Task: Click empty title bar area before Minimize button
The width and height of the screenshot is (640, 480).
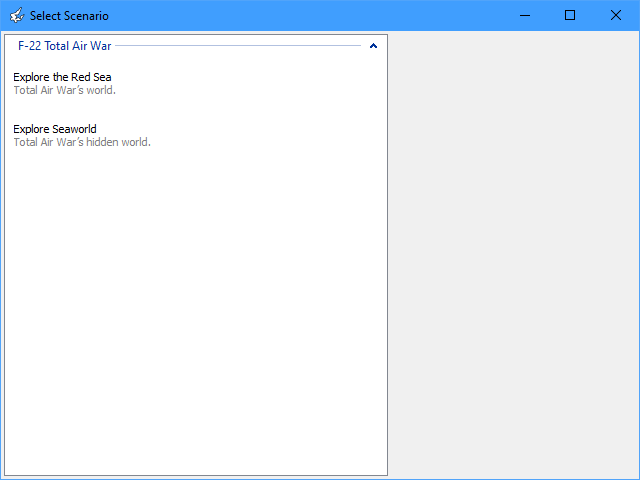Action: pos(300,15)
